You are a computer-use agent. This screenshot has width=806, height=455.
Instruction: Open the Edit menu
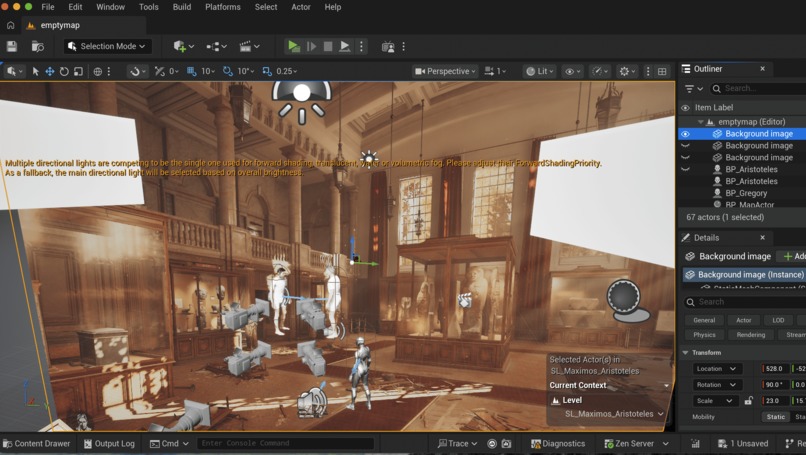click(75, 7)
